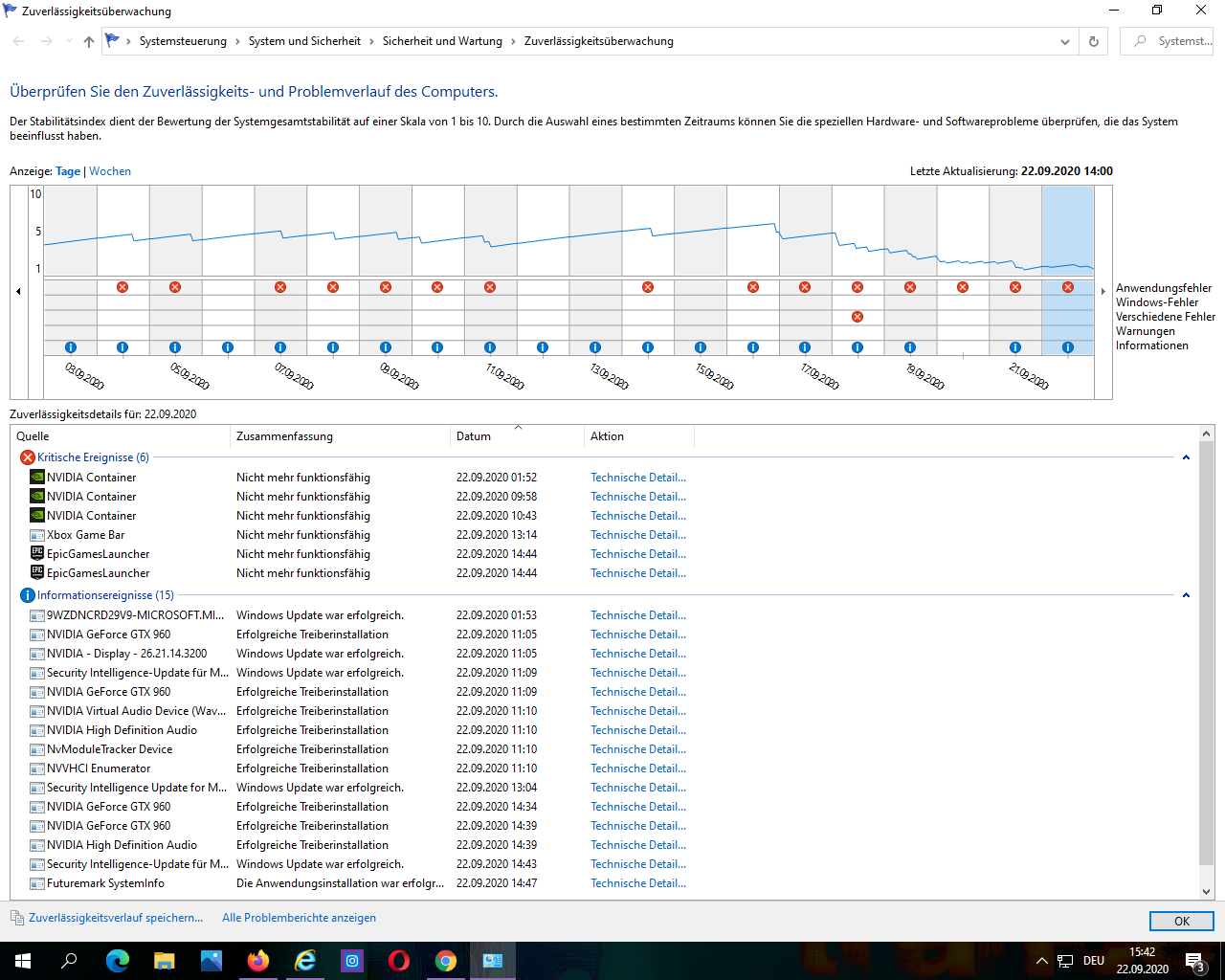Click the Systemsteuerung breadcrumb
1225x980 pixels.
pos(183,41)
